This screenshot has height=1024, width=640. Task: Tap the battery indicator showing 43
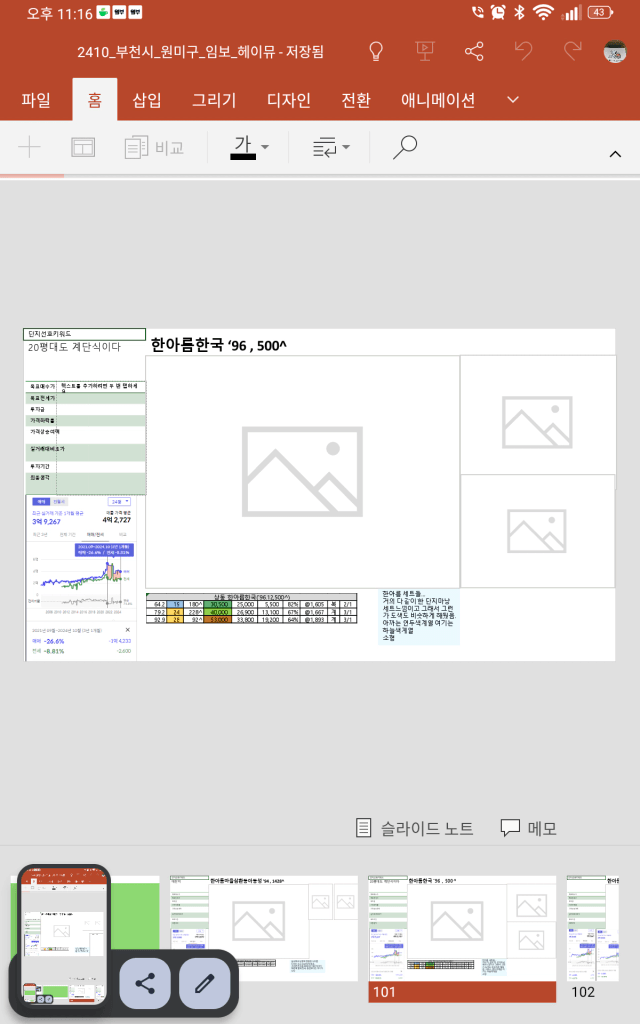pos(600,12)
